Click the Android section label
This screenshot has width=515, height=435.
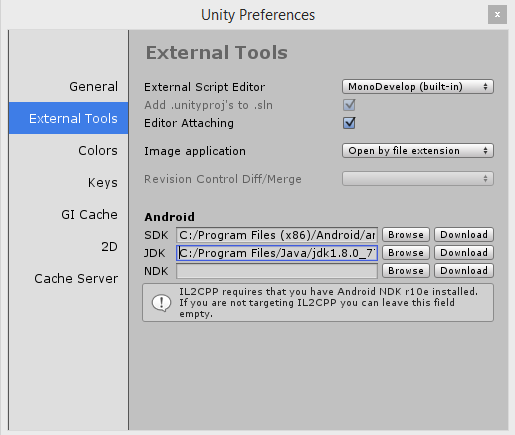coord(169,217)
